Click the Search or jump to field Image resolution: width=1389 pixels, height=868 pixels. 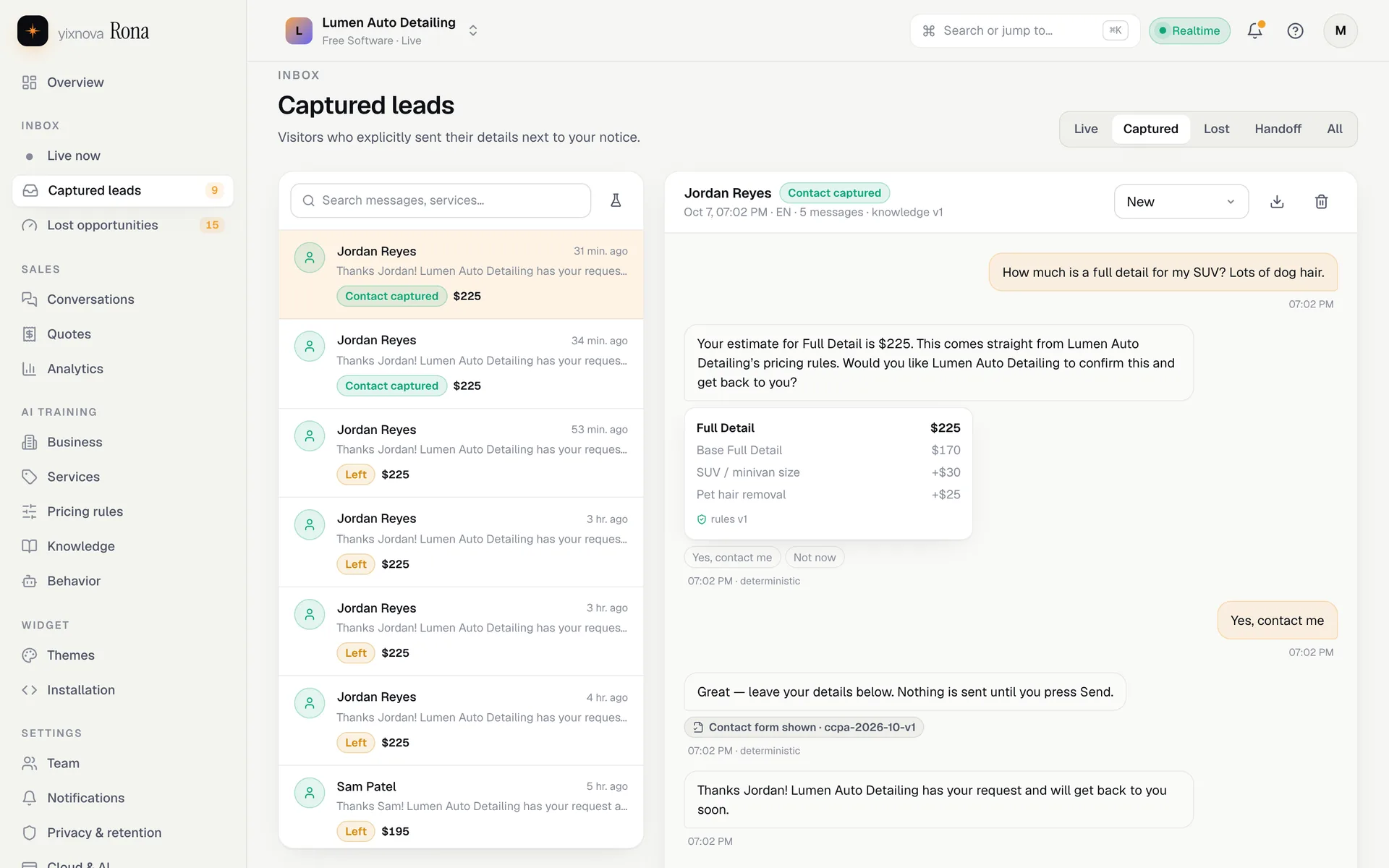[x=1024, y=30]
